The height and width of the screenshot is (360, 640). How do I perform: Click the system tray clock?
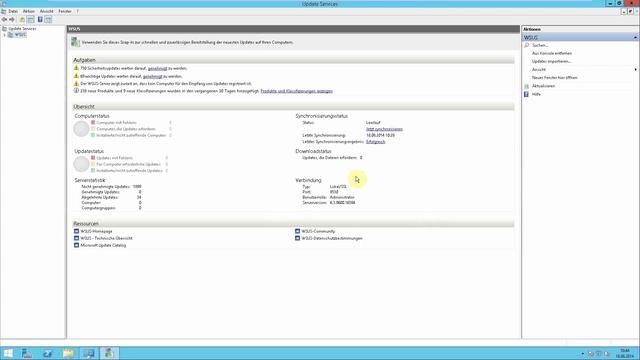[624, 353]
